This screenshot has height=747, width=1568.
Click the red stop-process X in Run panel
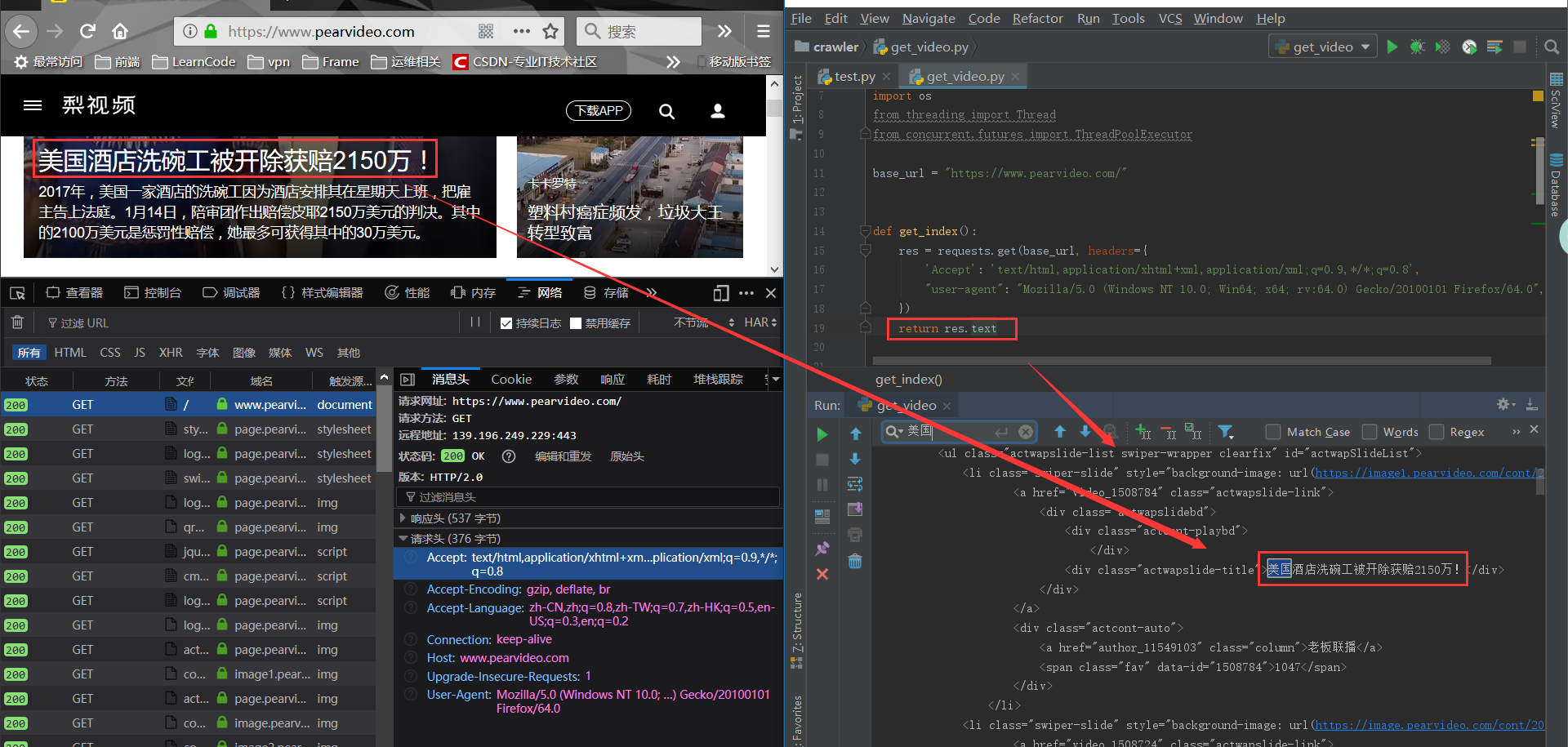click(822, 574)
